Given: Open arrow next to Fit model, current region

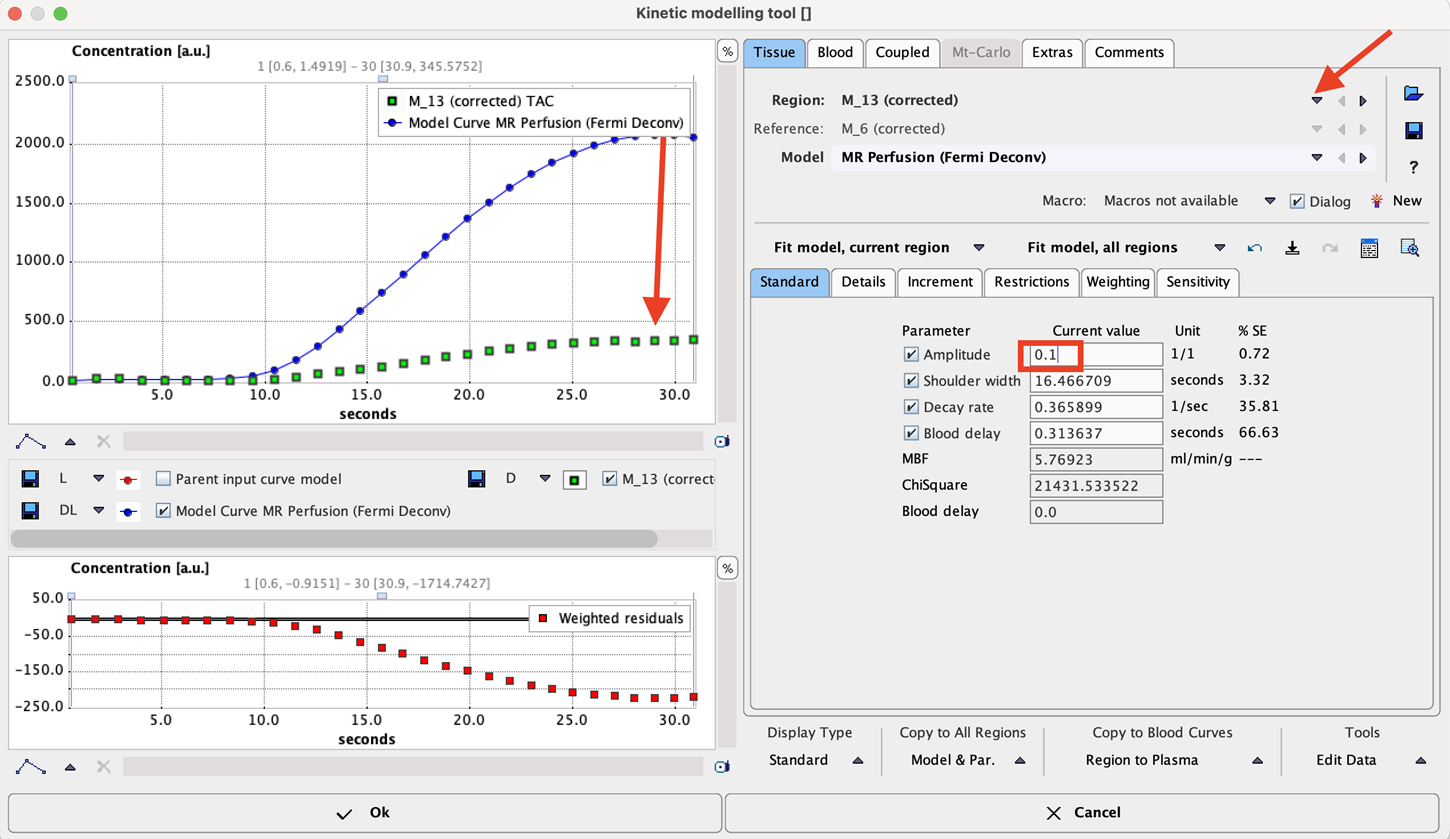Looking at the screenshot, I should pos(979,248).
